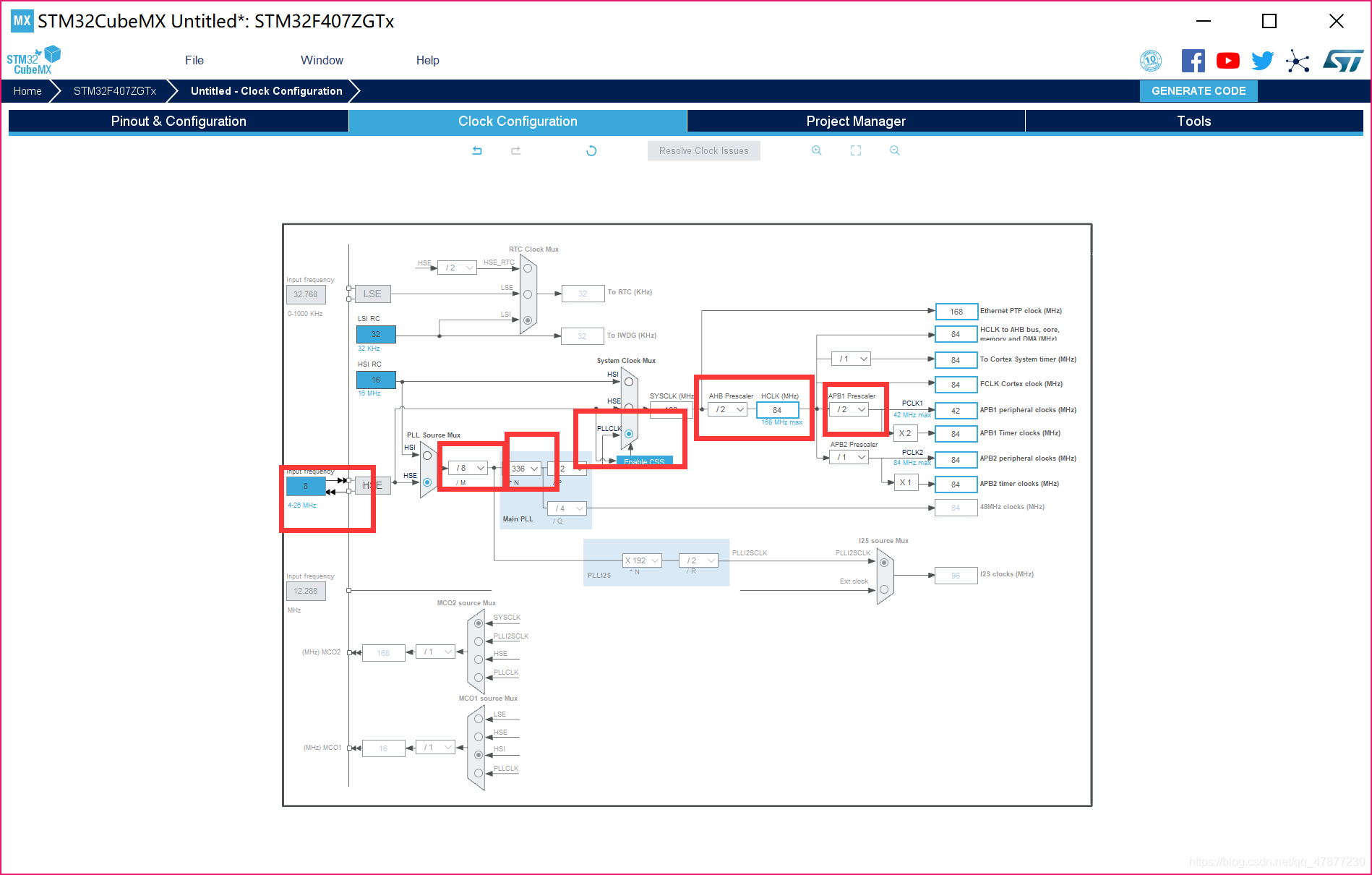This screenshot has width=1372, height=875.
Task: Open the Twitter icon
Action: pos(1262,61)
